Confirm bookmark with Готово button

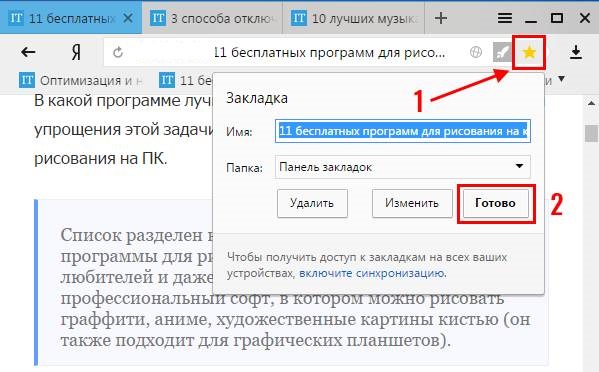click(x=495, y=203)
